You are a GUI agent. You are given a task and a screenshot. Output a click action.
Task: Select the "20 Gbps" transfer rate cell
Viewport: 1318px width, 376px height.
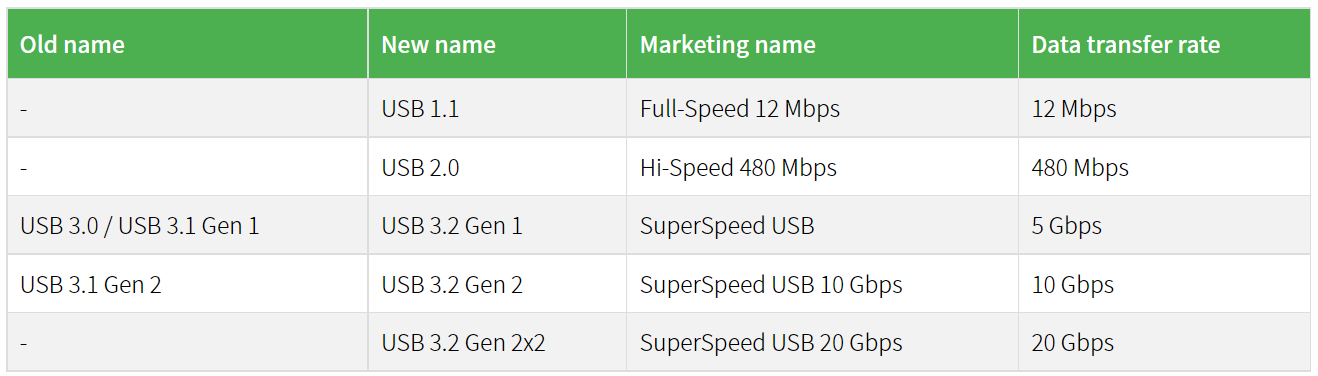1164,342
